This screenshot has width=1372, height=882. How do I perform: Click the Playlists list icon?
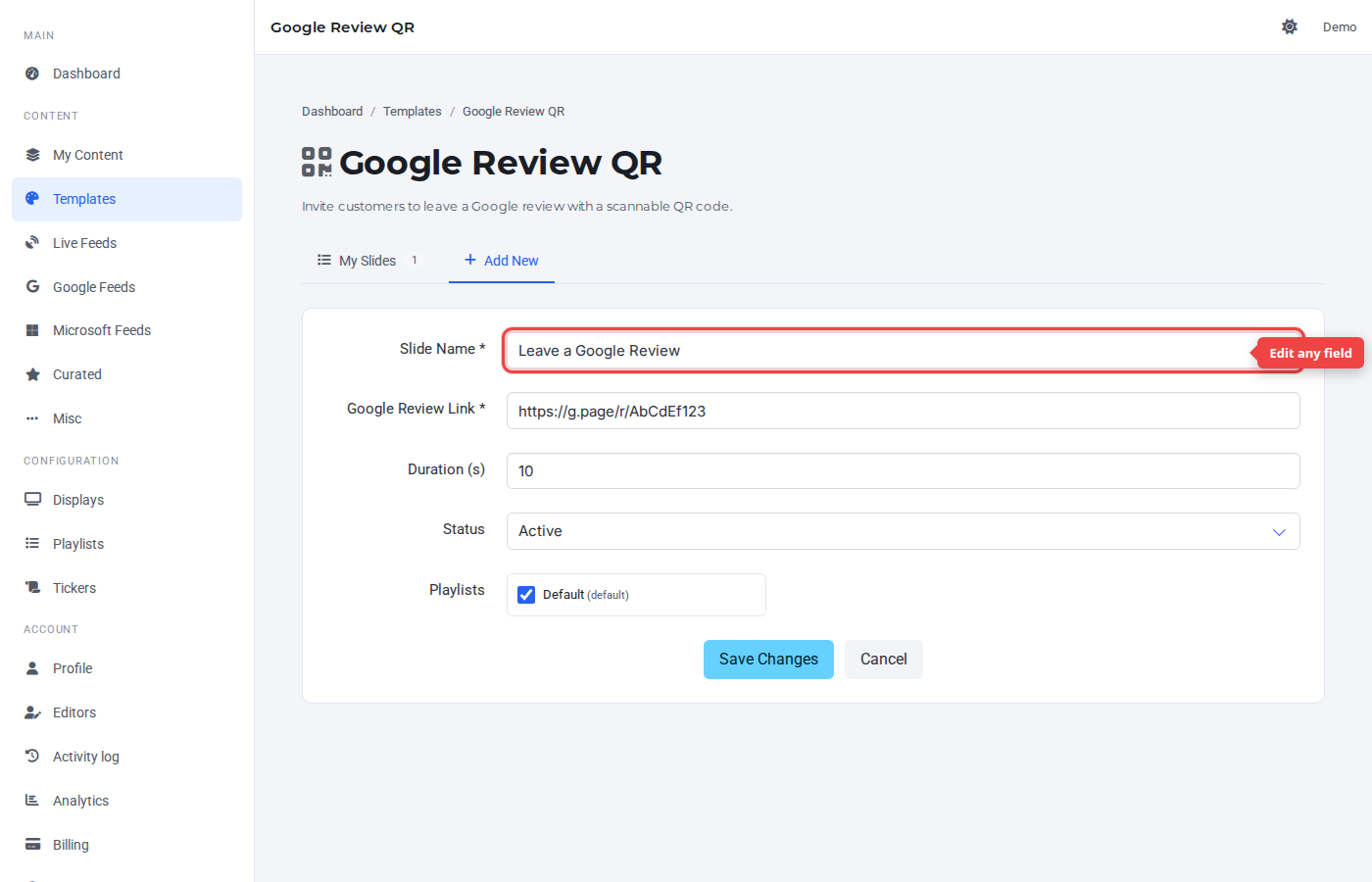[32, 544]
